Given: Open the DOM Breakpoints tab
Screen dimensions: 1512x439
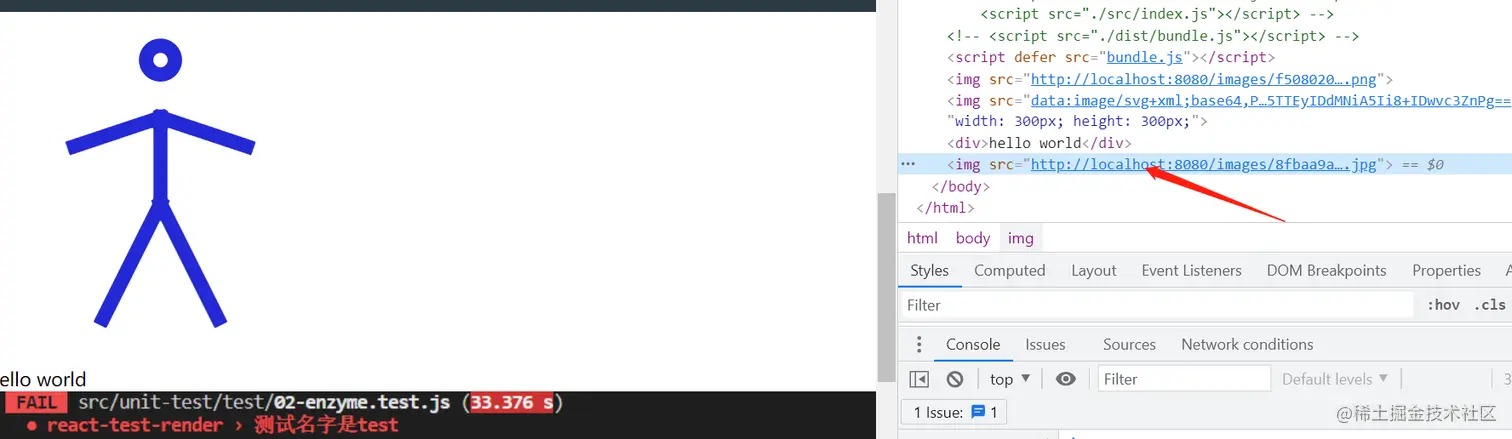Looking at the screenshot, I should click(1326, 270).
